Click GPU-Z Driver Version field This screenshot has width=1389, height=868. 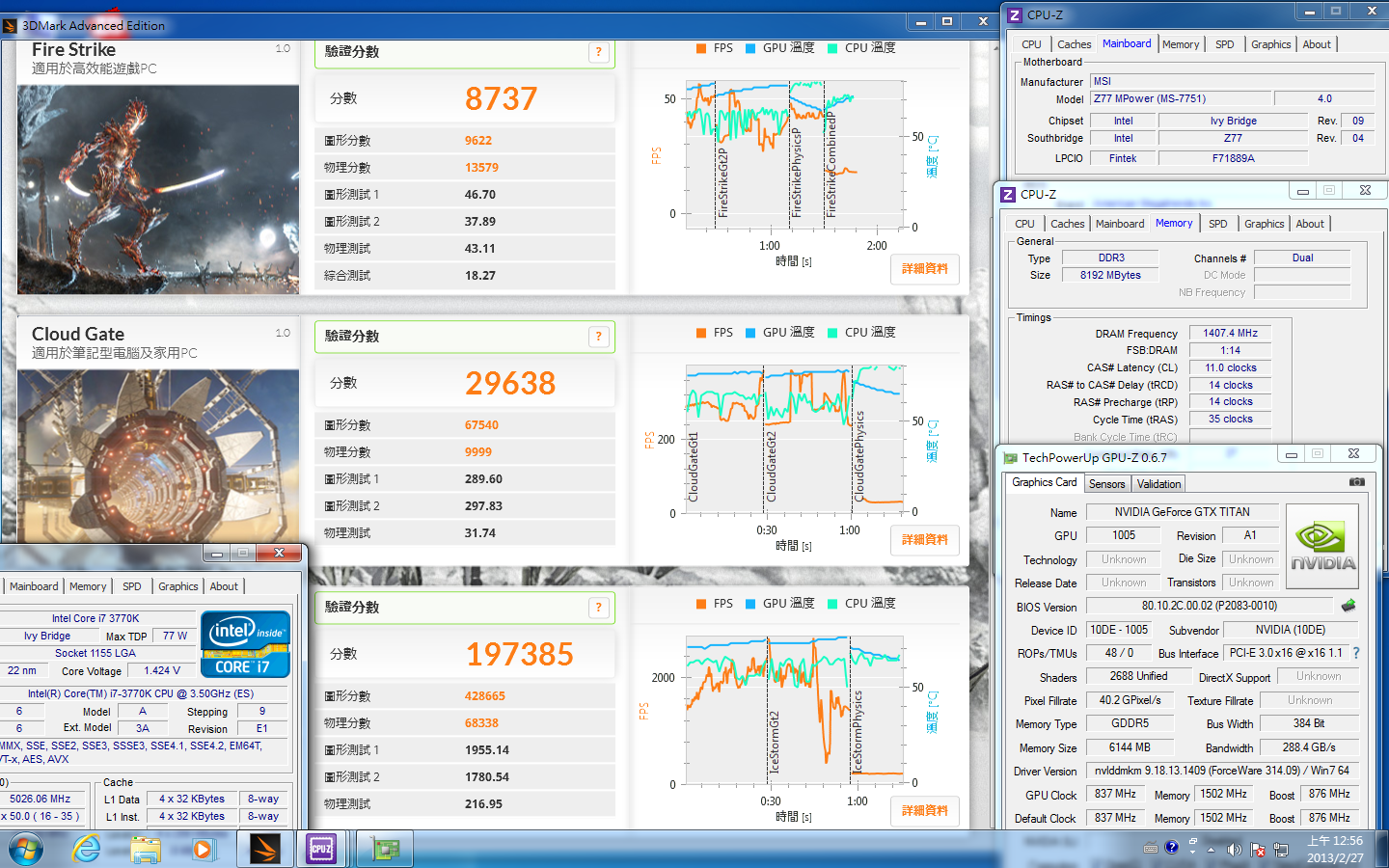click(x=1222, y=771)
